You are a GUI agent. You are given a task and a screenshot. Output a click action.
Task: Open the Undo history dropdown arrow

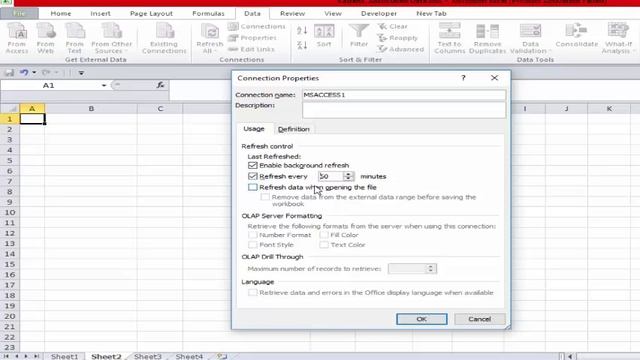pos(34,73)
